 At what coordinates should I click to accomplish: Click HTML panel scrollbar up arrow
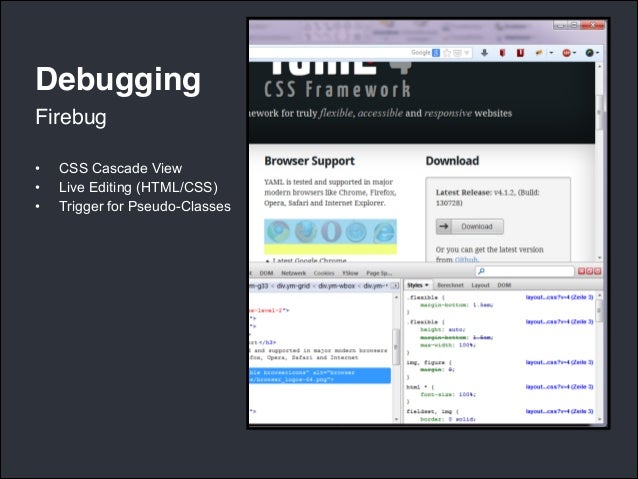pos(396,297)
